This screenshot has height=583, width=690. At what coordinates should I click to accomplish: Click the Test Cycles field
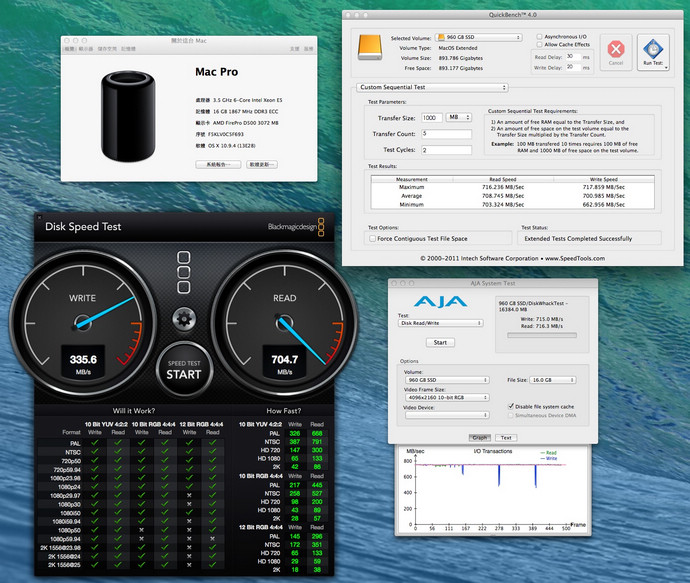446,150
